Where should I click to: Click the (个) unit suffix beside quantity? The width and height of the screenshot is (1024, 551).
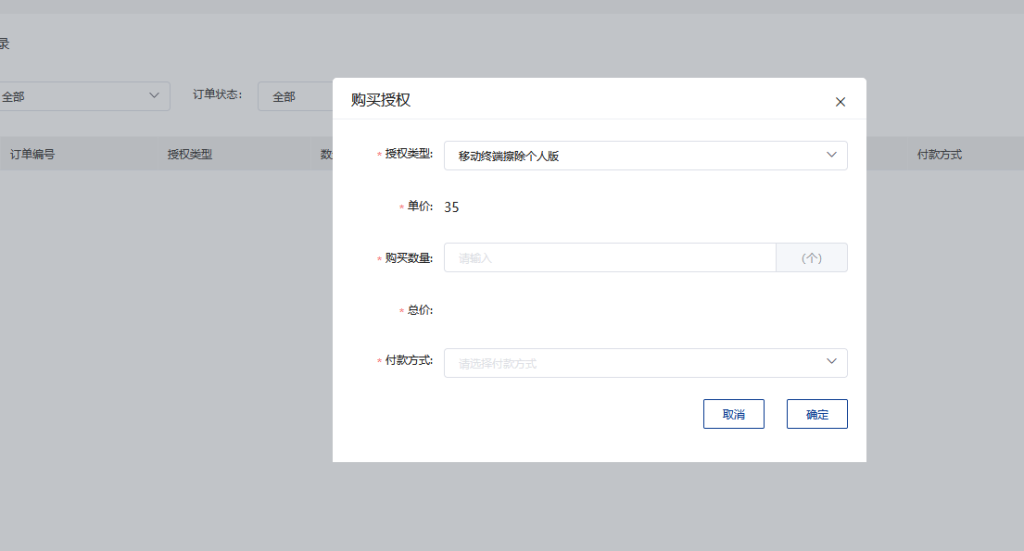[x=811, y=258]
